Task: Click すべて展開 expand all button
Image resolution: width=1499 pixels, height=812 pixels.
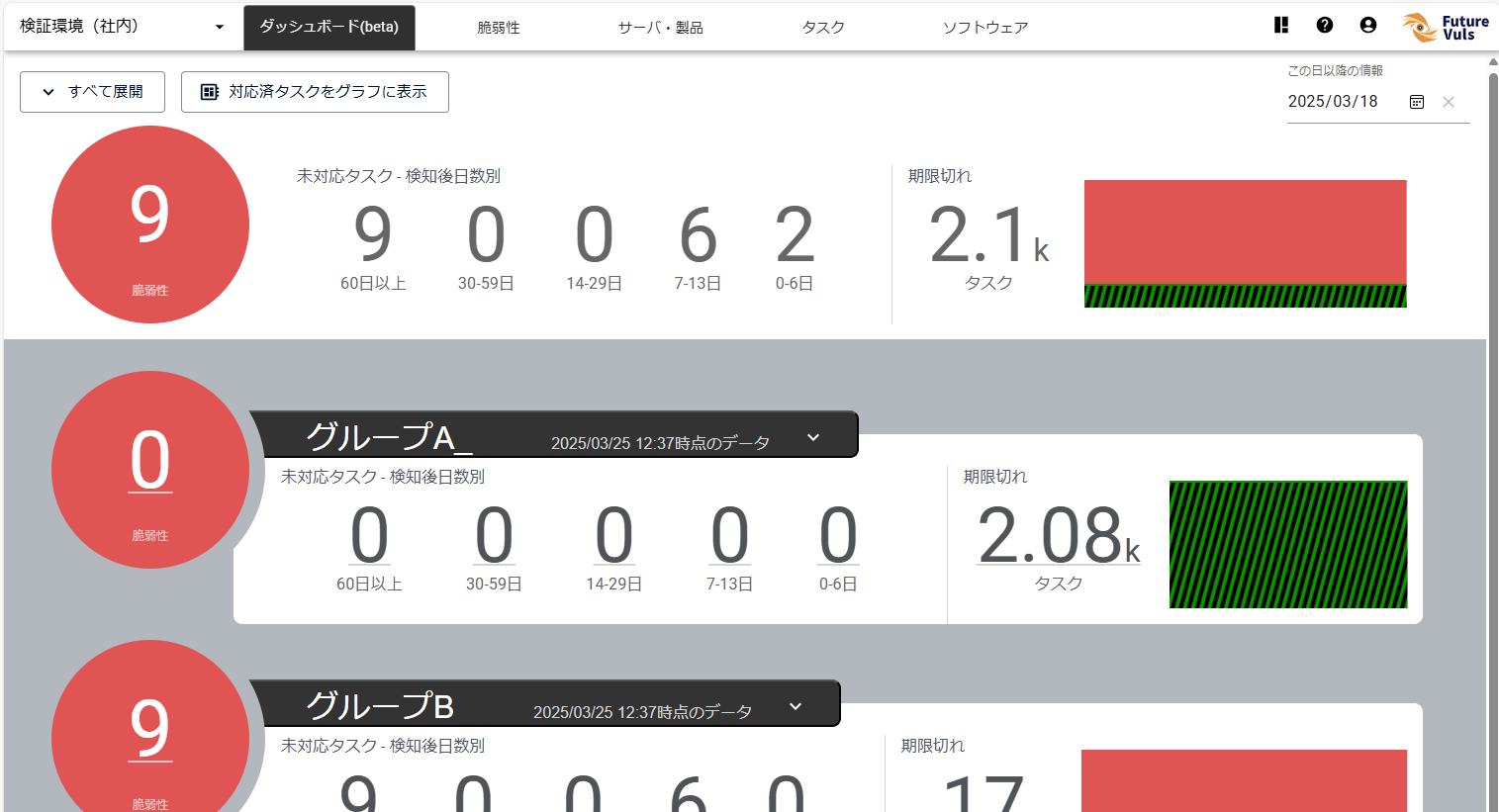Action: [x=92, y=92]
